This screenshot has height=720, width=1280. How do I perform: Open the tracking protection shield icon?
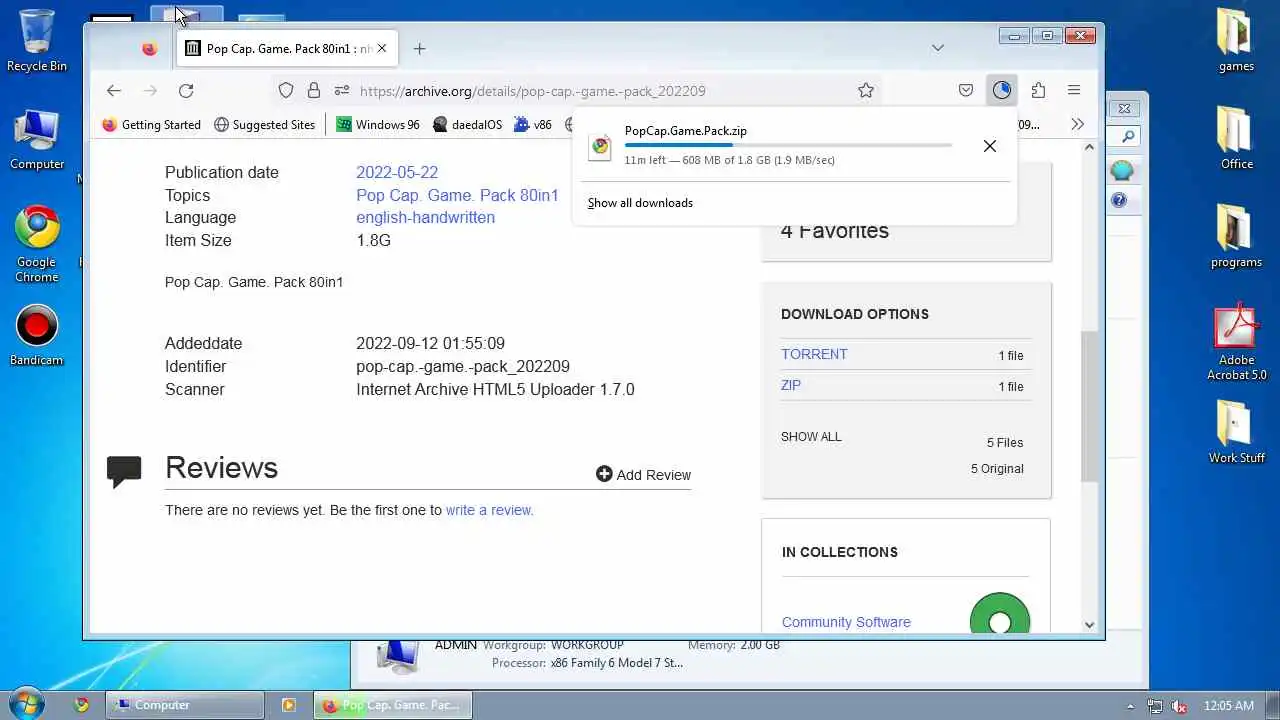point(286,90)
